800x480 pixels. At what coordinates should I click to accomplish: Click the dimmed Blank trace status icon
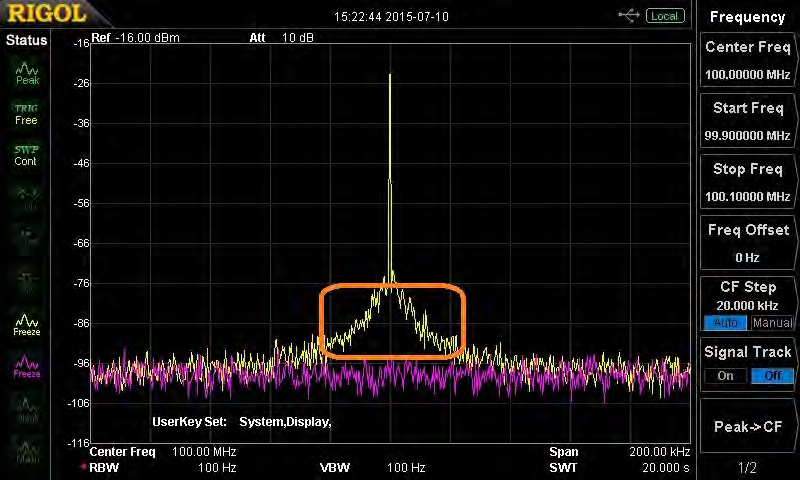click(x=27, y=410)
